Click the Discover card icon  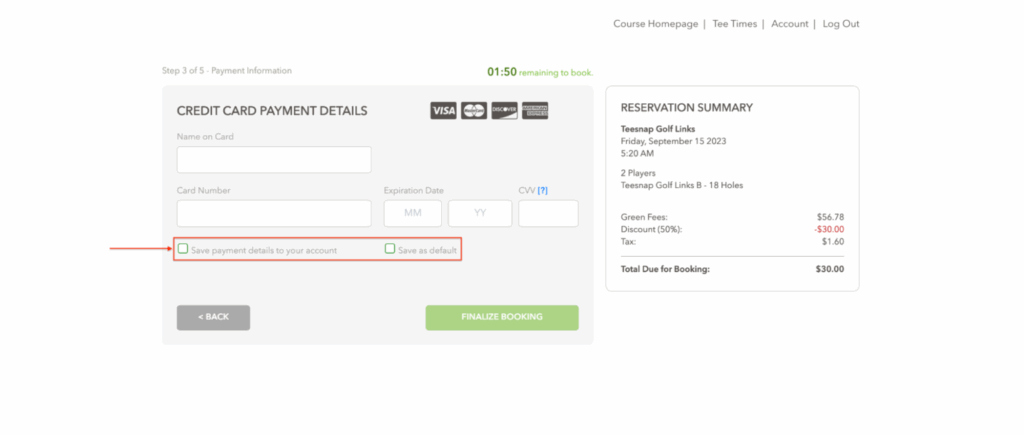(504, 111)
